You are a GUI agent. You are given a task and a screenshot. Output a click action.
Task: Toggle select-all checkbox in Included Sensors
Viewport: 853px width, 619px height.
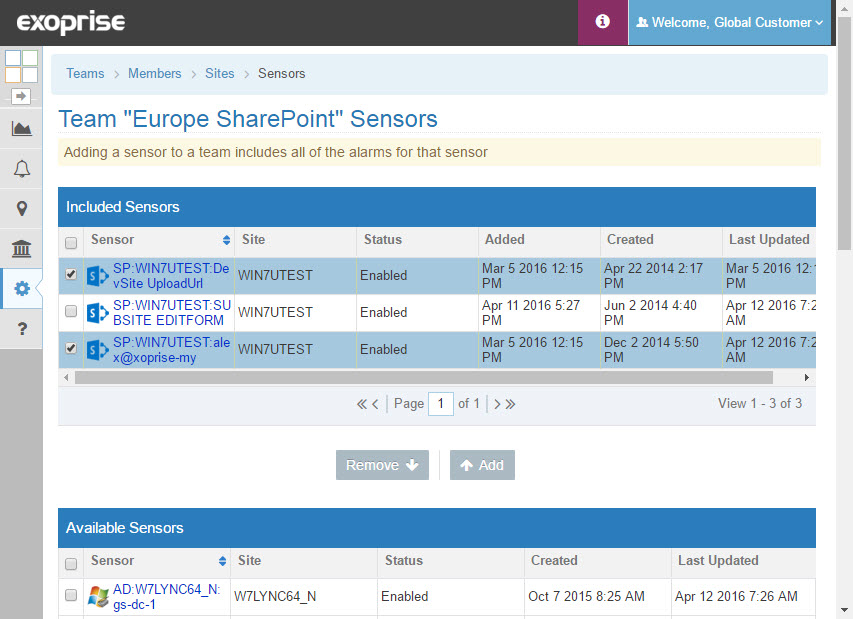tap(71, 243)
